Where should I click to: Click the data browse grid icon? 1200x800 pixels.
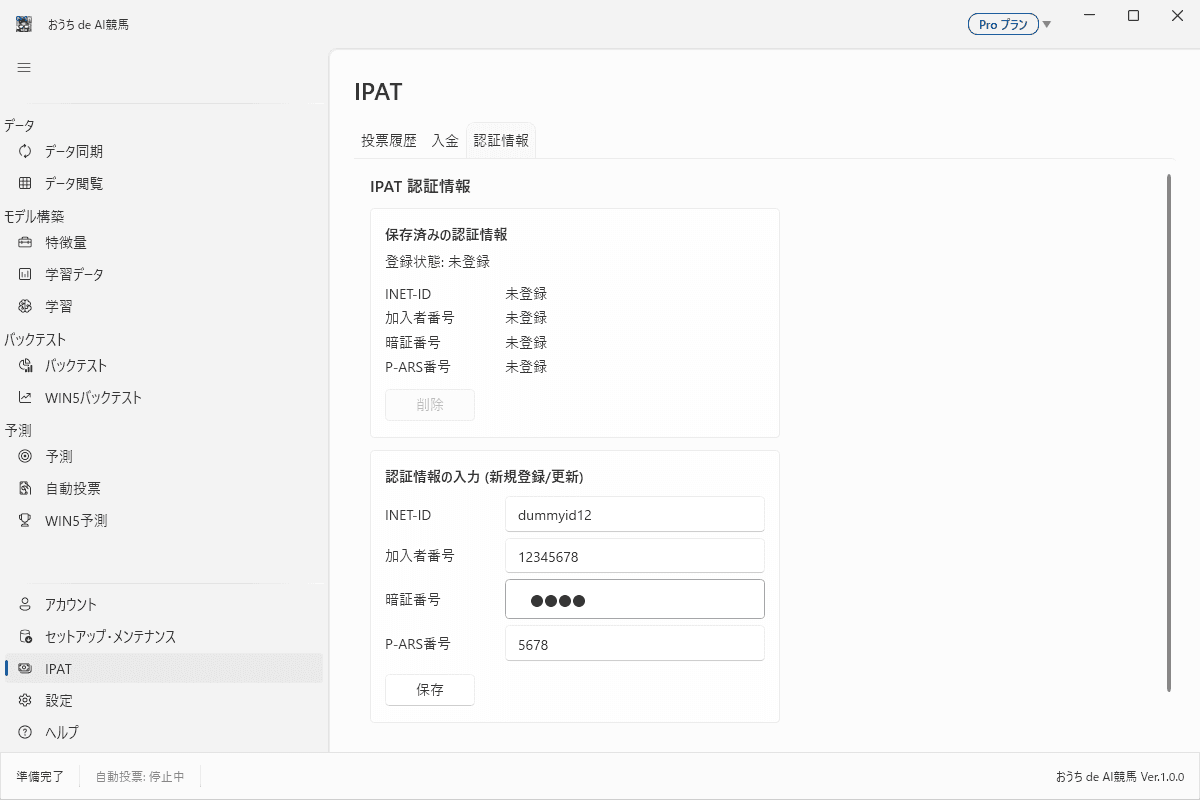point(25,184)
